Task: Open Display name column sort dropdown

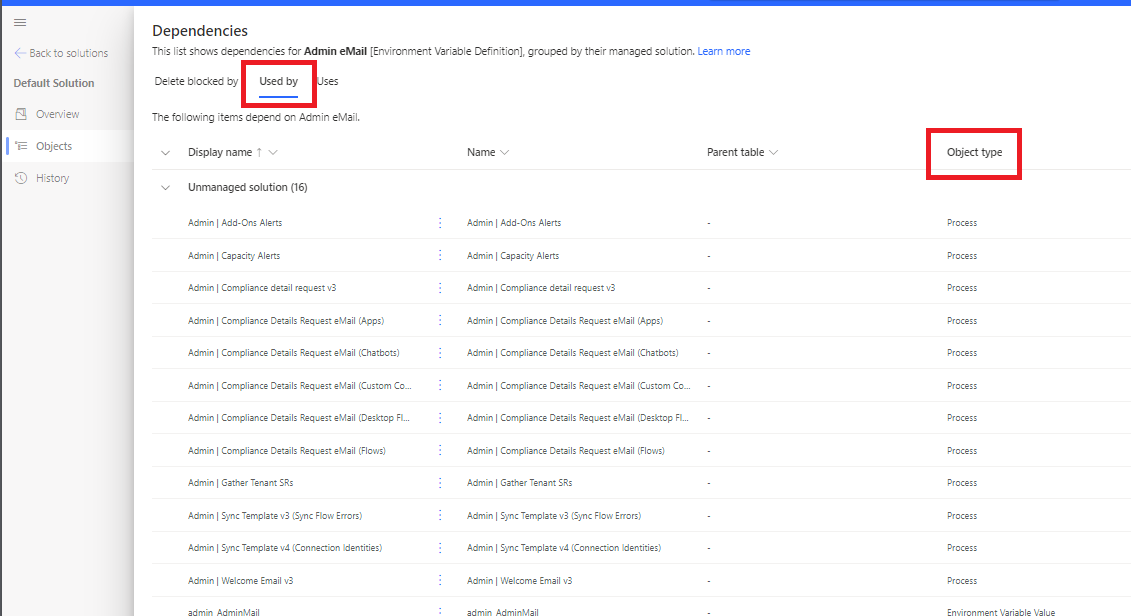Action: [x=273, y=152]
